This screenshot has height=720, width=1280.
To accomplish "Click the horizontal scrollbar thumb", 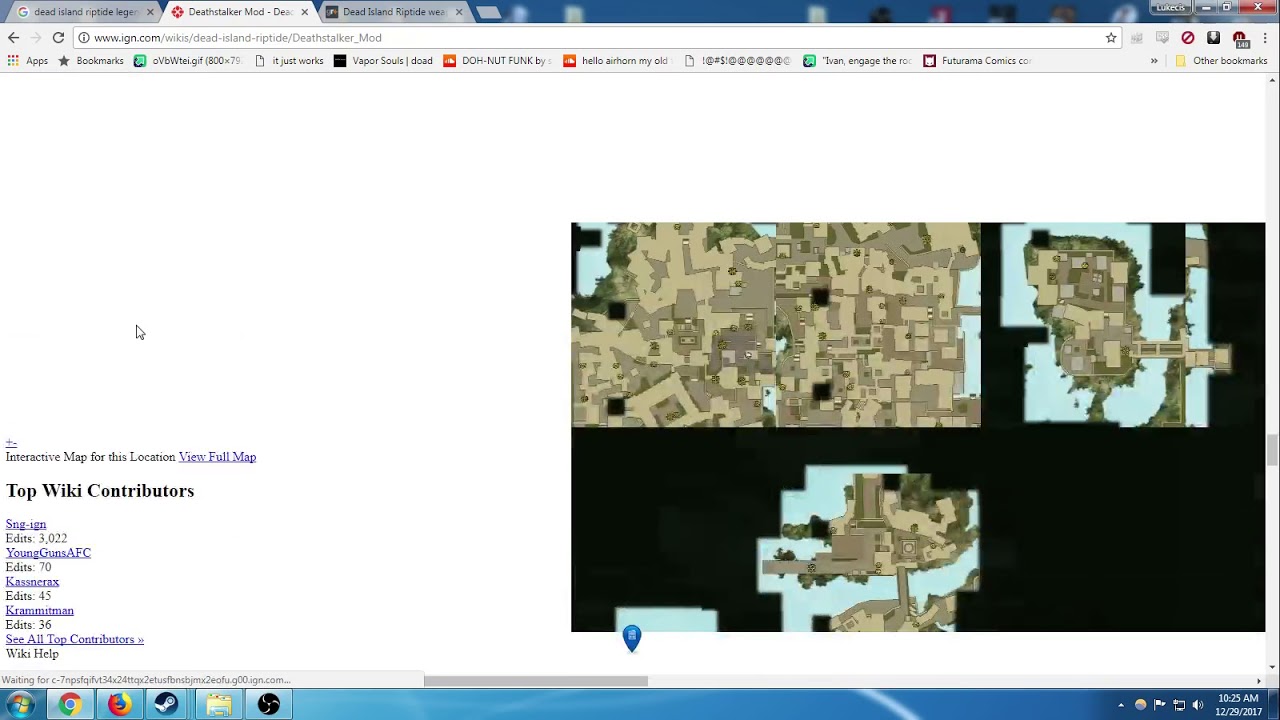I will tap(536, 681).
